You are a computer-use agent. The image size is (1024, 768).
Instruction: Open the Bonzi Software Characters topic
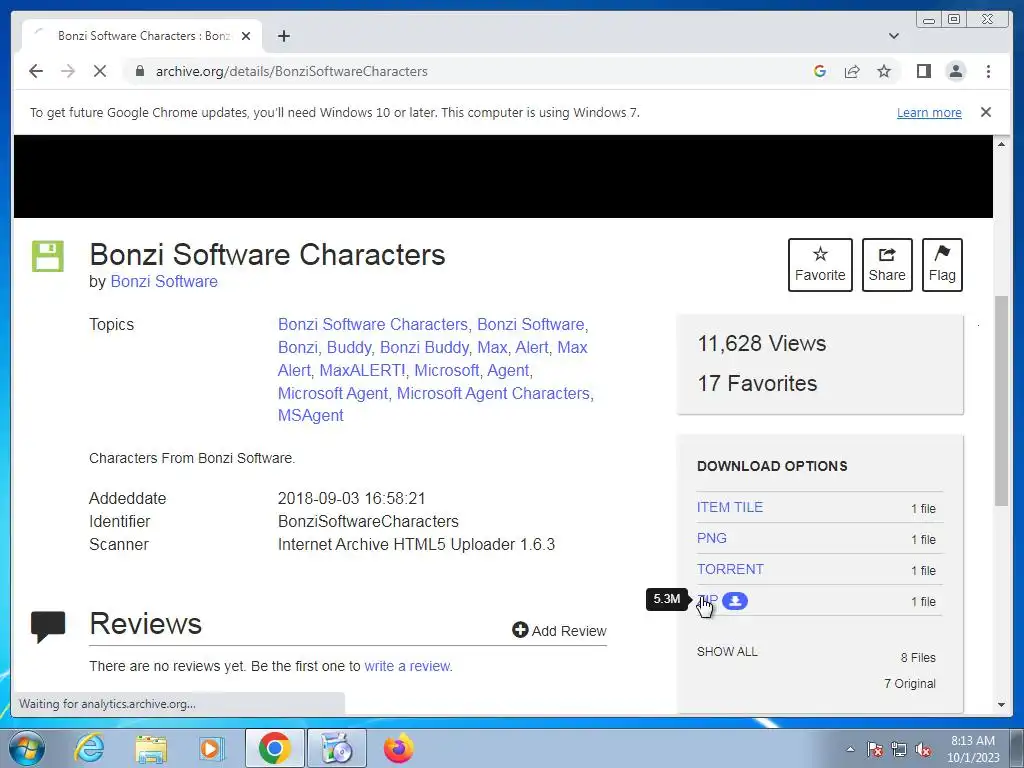(373, 325)
